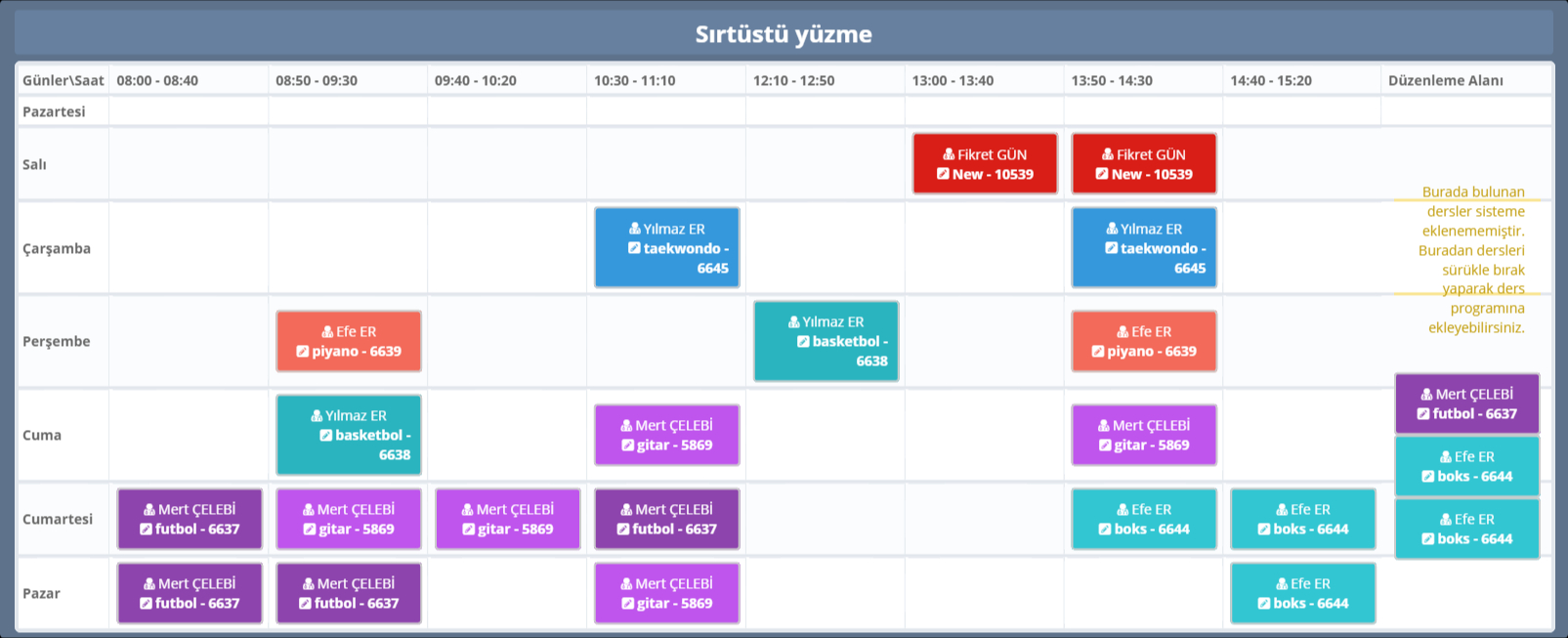Viewport: 1568px width, 638px height.
Task: Select the upper boks card in Düzenleme Alanı
Action: pyautogui.click(x=1466, y=466)
